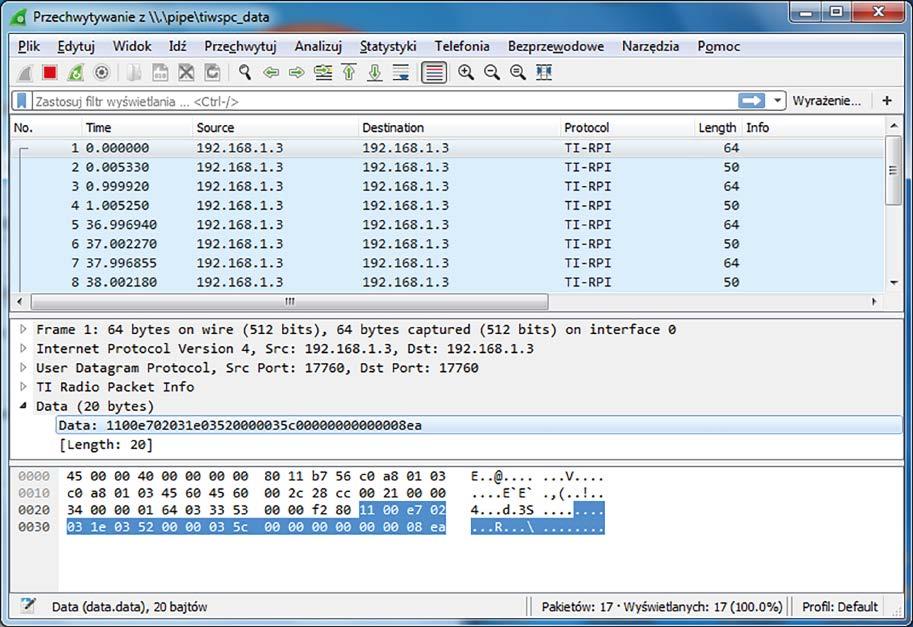
Task: Open the Analizuj menu
Action: (318, 47)
